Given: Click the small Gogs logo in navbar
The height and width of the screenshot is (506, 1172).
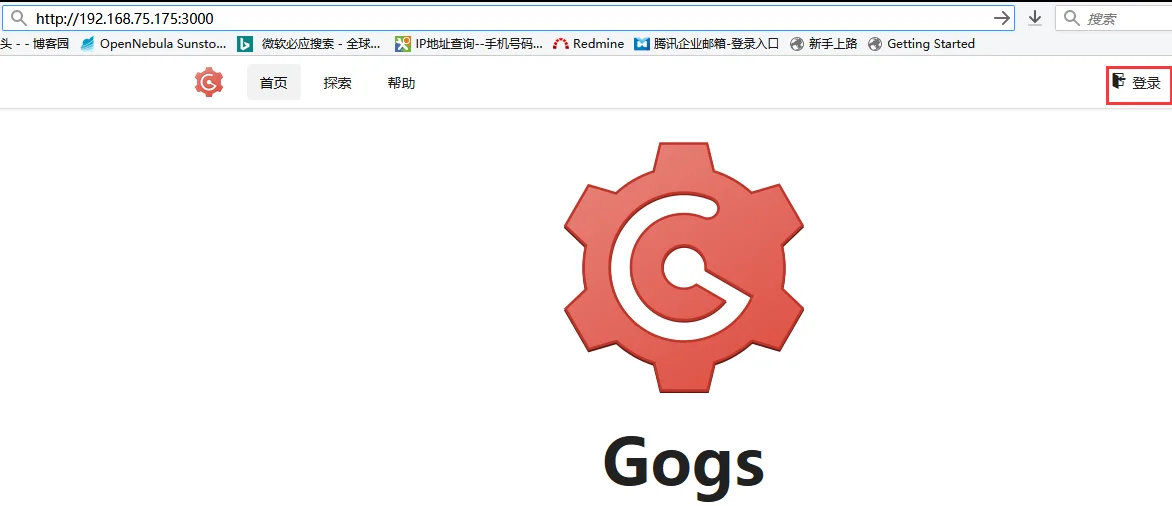Looking at the screenshot, I should coord(208,83).
